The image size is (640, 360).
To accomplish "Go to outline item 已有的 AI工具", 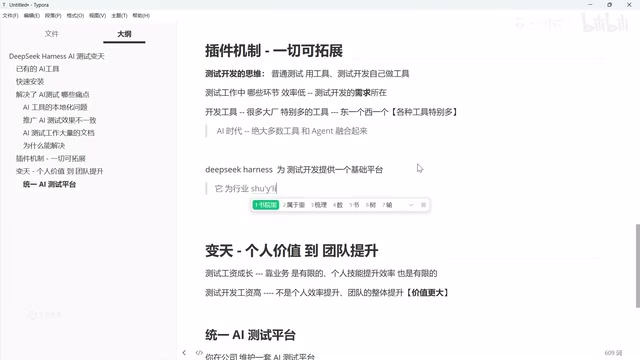I will click(x=38, y=69).
